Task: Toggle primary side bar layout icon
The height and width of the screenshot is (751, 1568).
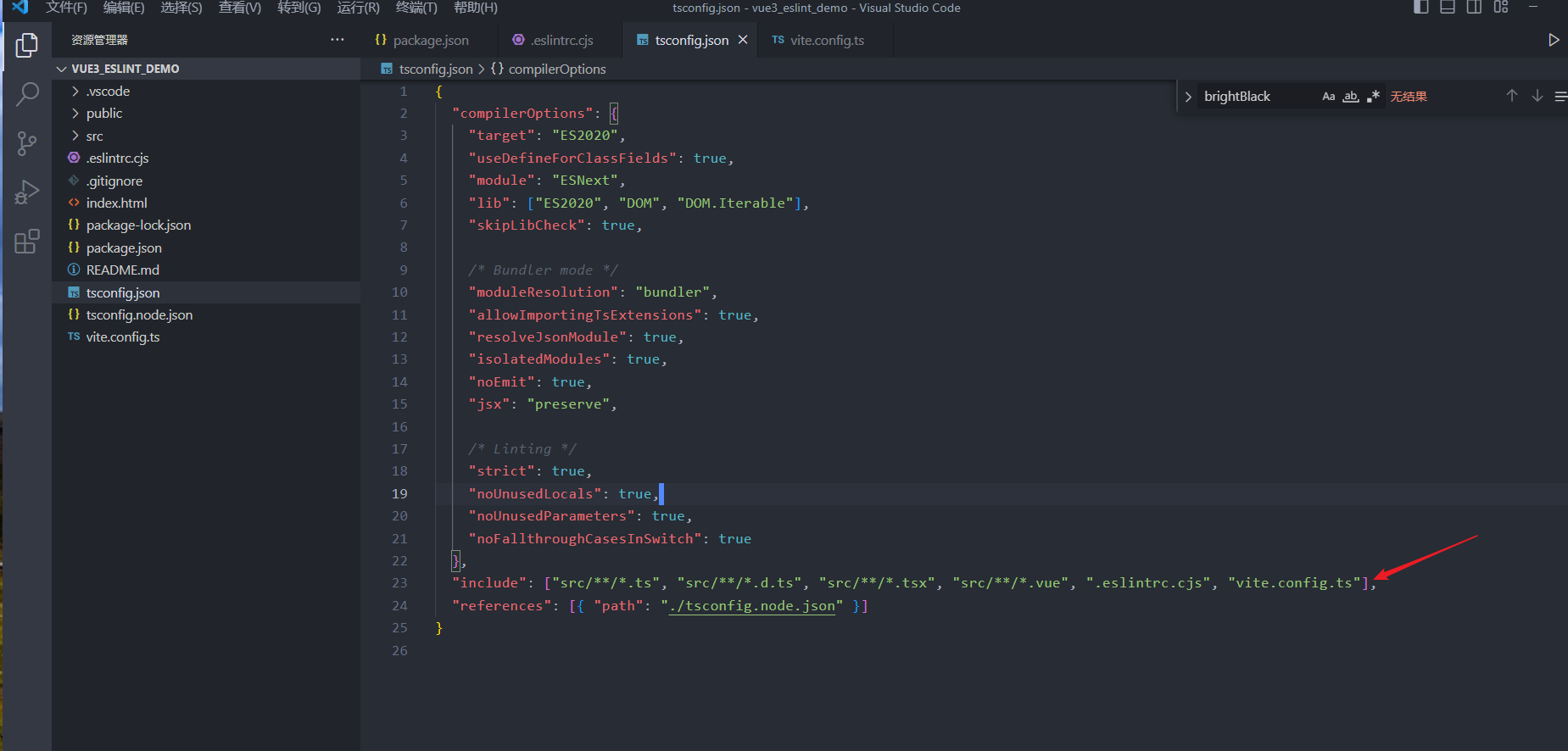Action: [x=1421, y=7]
